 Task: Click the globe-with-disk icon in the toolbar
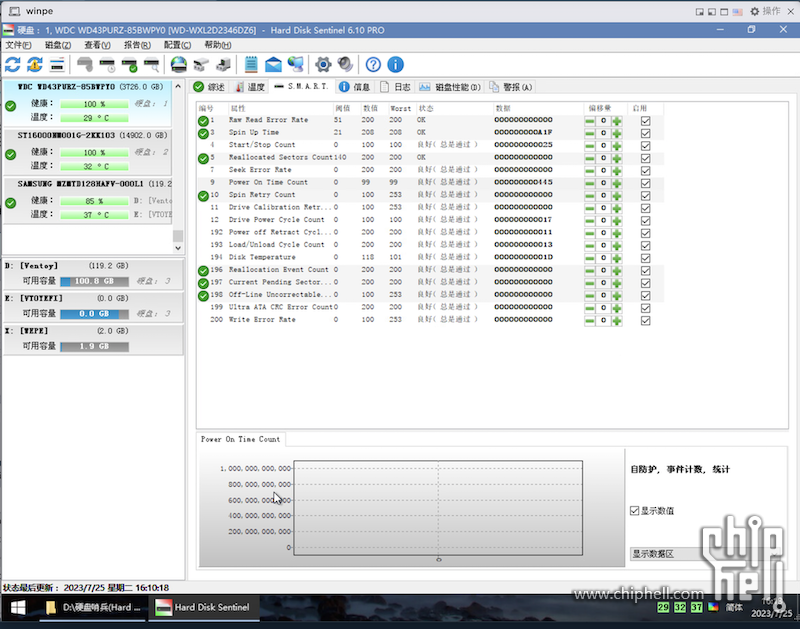point(179,65)
